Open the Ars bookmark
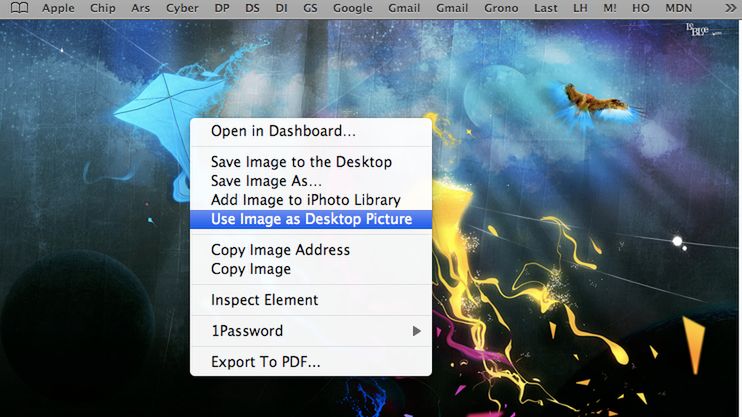742x417 pixels. coord(141,8)
